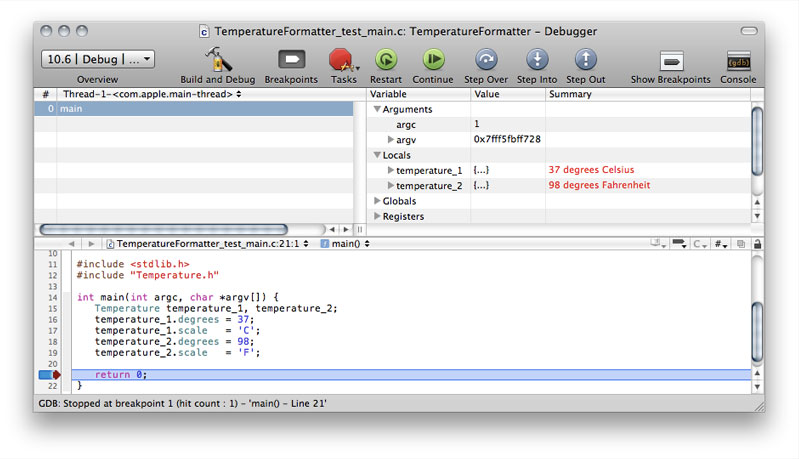
Task: Click the stack list scroll left arrow
Action: pyautogui.click(x=332, y=230)
